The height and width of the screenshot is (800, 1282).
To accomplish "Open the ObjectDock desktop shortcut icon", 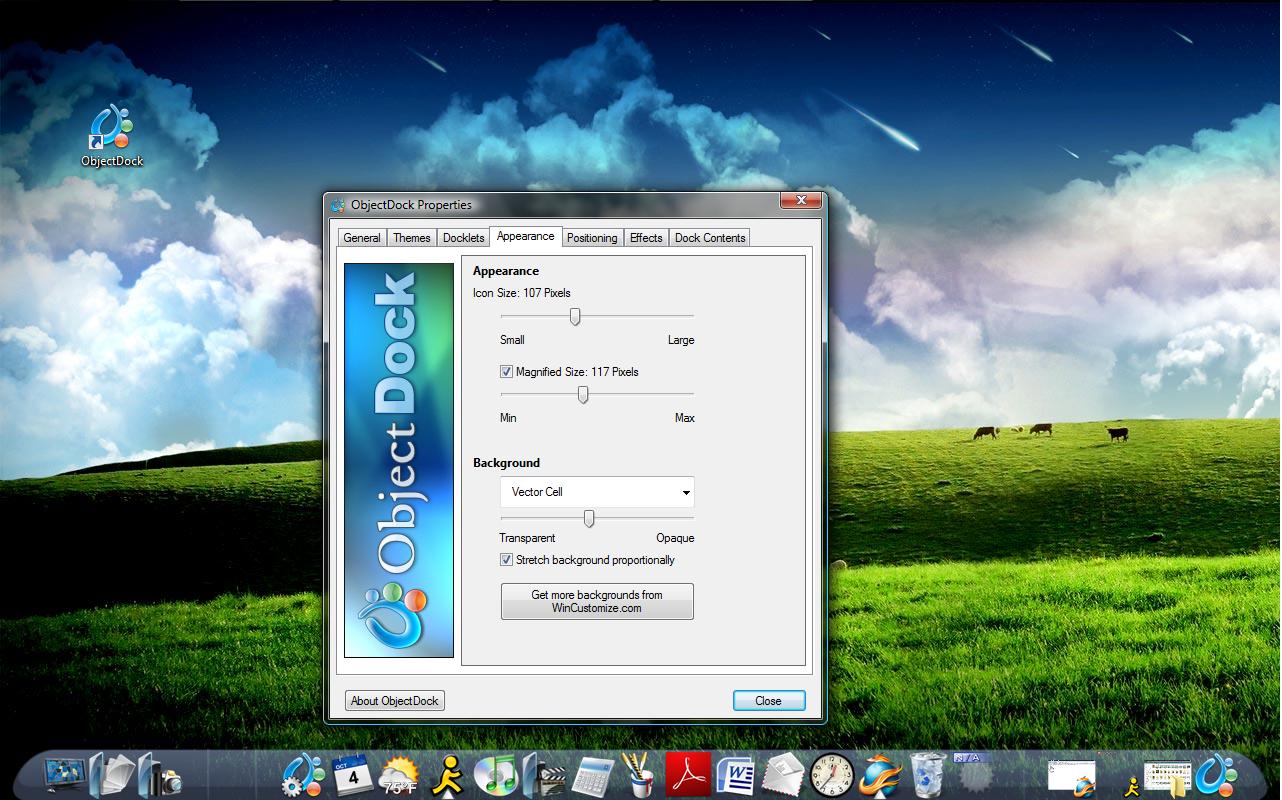I will [112, 133].
